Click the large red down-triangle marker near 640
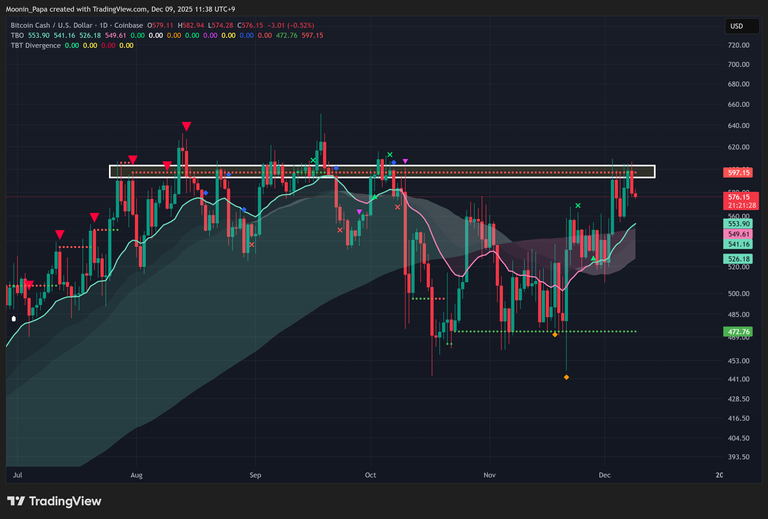The height and width of the screenshot is (519, 768). point(186,126)
